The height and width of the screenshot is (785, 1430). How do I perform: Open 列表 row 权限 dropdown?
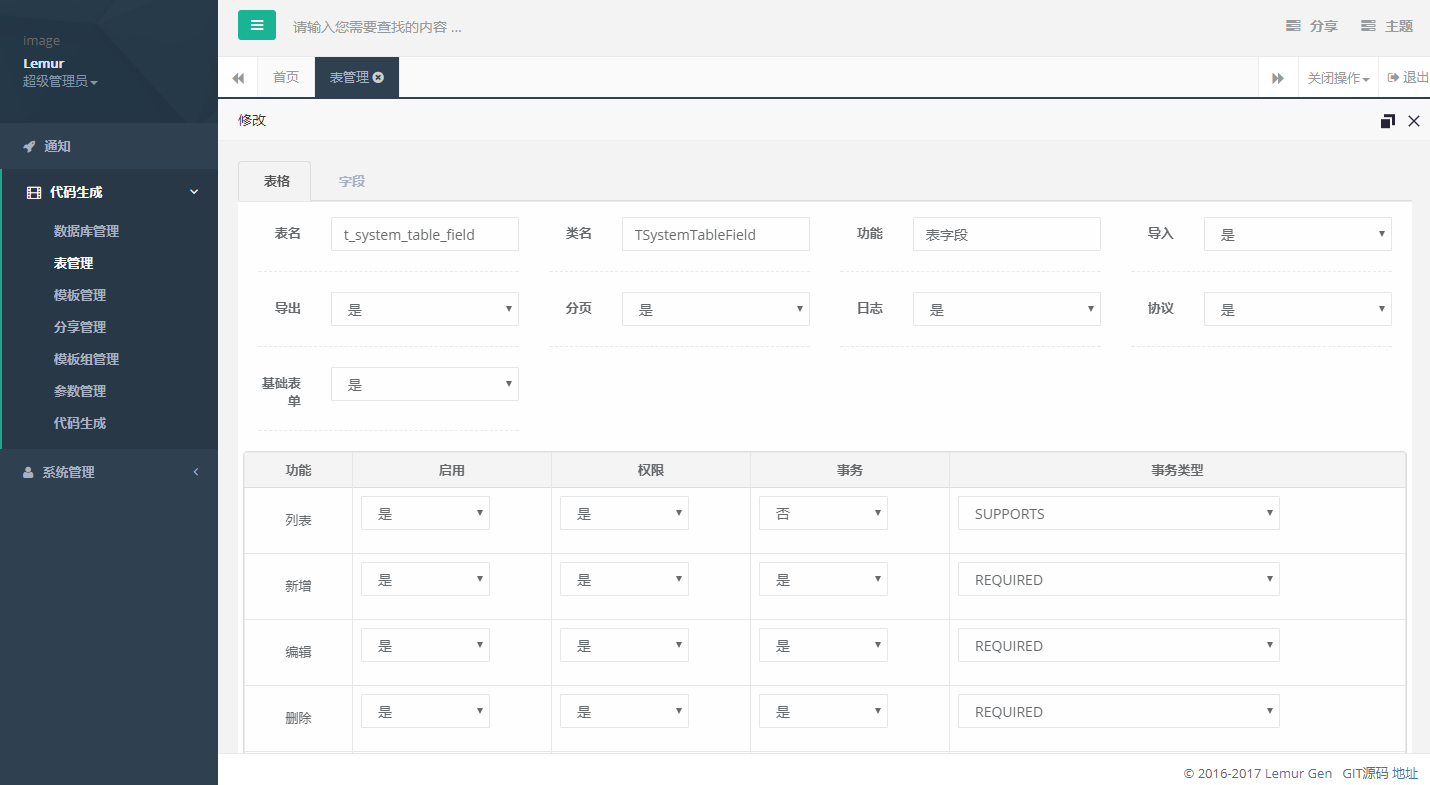click(624, 513)
